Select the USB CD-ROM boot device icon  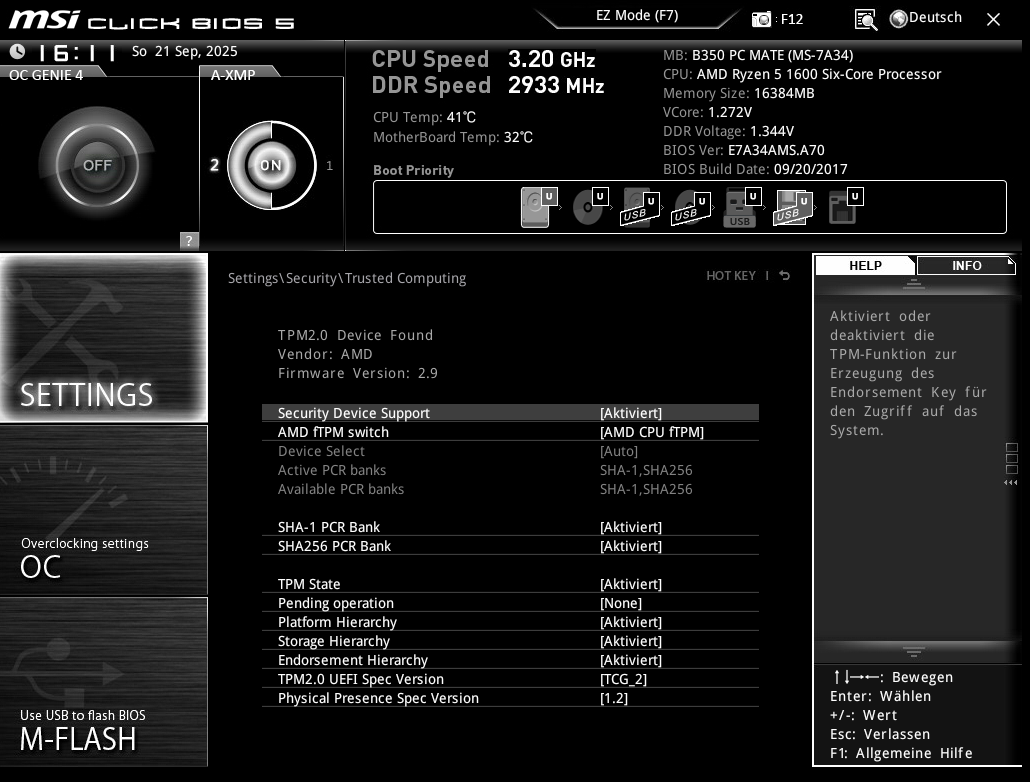coord(691,206)
